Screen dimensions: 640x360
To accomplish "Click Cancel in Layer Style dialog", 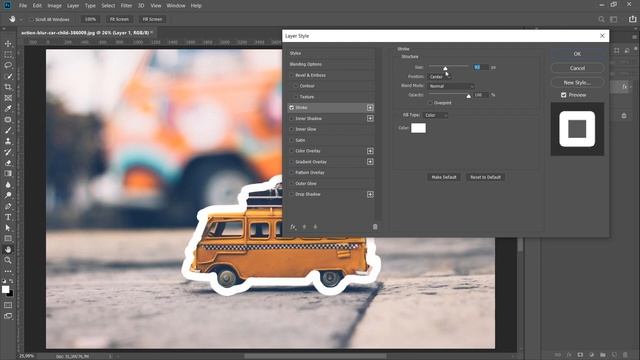I will (577, 68).
